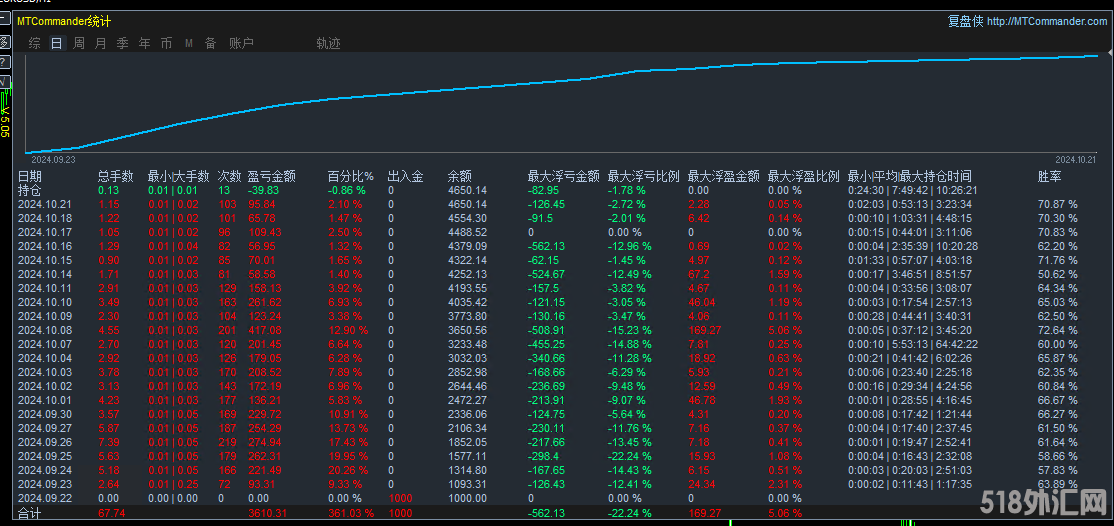Select the 日 (daily) statistics tab
This screenshot has height=526, width=1114.
point(57,43)
